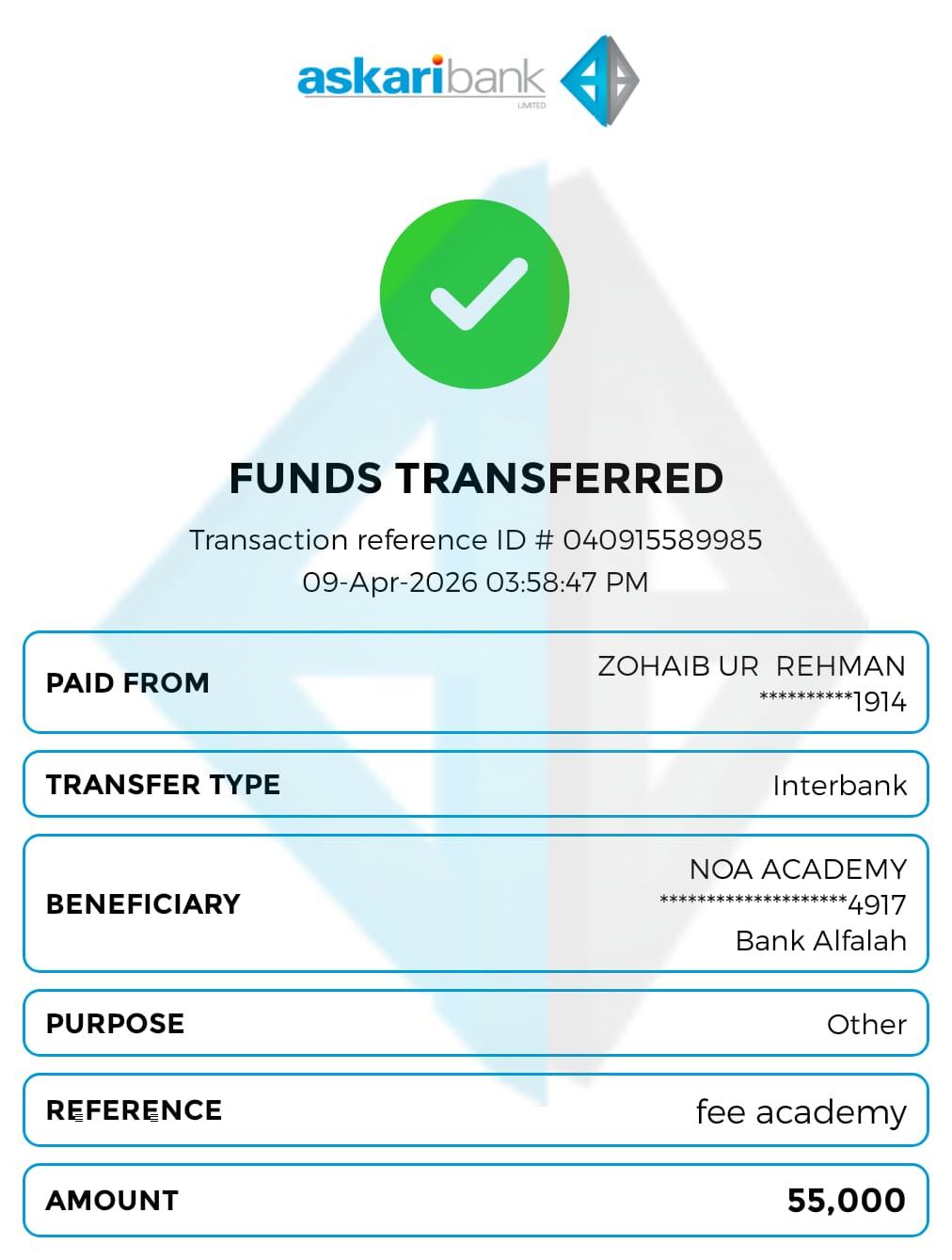Image resolution: width=952 pixels, height=1260 pixels.
Task: Tap the green success checkmark icon
Action: pos(475,295)
